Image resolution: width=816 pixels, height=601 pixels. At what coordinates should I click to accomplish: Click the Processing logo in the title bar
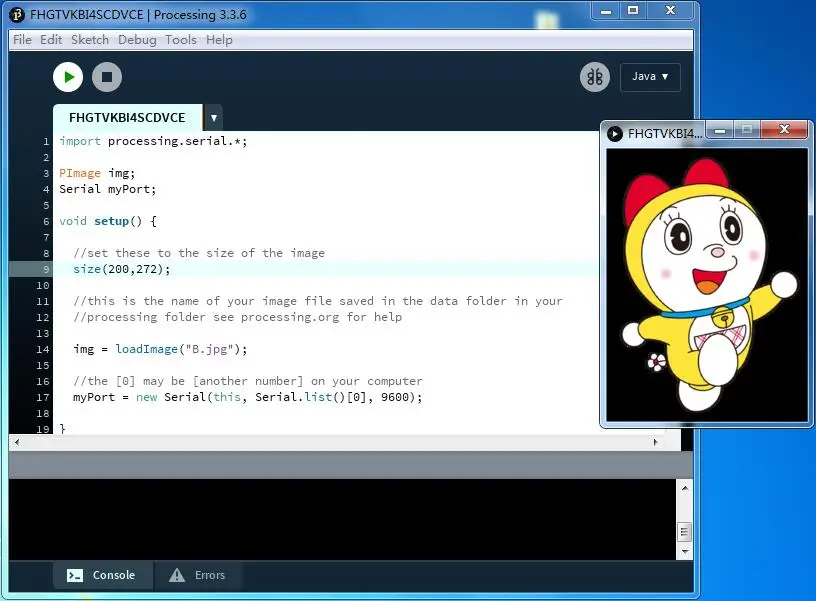(16, 14)
